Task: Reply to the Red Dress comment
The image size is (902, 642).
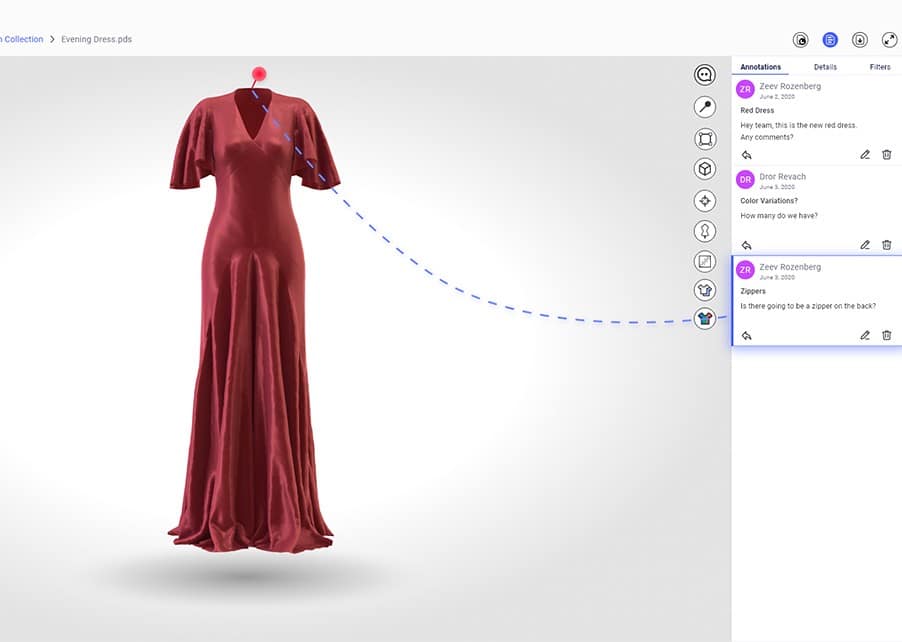Action: [746, 155]
